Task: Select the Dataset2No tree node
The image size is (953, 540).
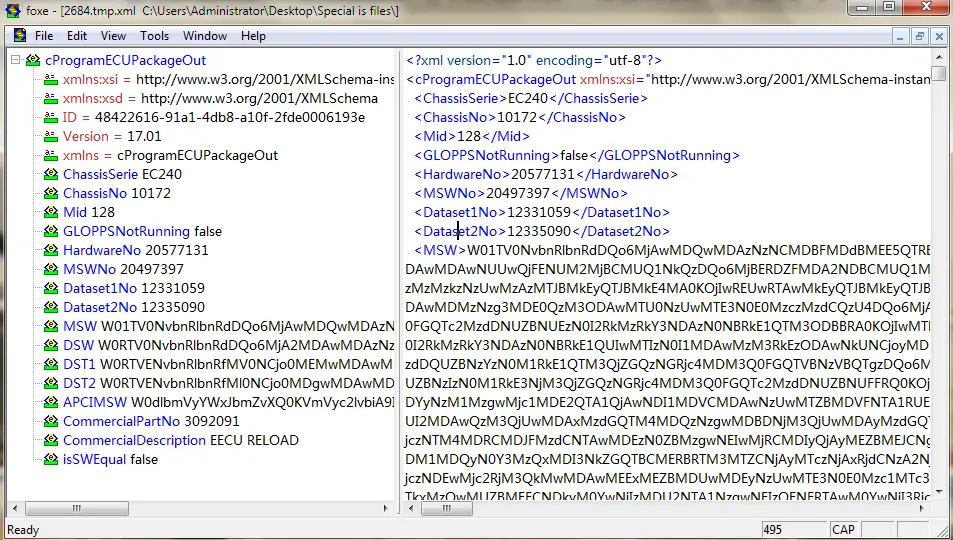Action: coord(134,307)
